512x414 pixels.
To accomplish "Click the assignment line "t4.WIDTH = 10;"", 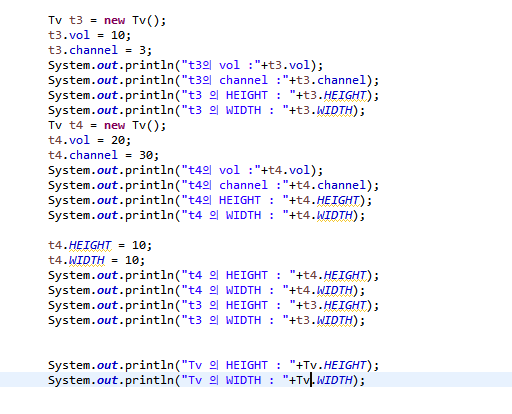I will tap(97, 260).
